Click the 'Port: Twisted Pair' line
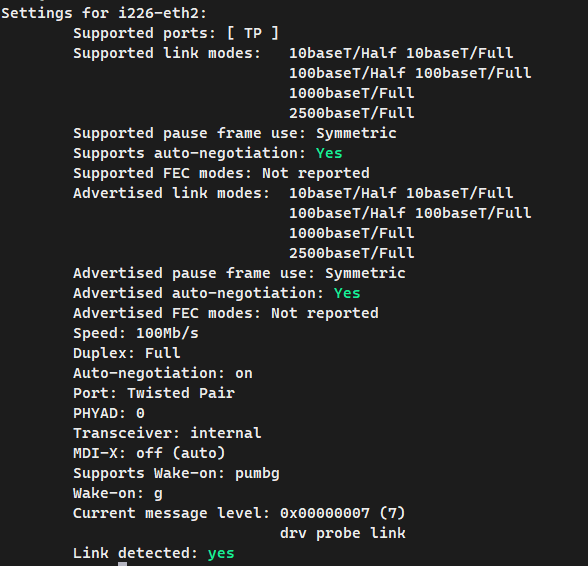Image resolution: width=588 pixels, height=566 pixels. tap(154, 393)
